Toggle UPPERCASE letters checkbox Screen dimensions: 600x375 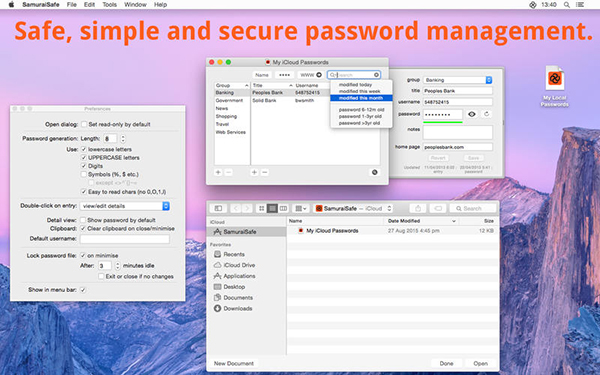[84, 158]
